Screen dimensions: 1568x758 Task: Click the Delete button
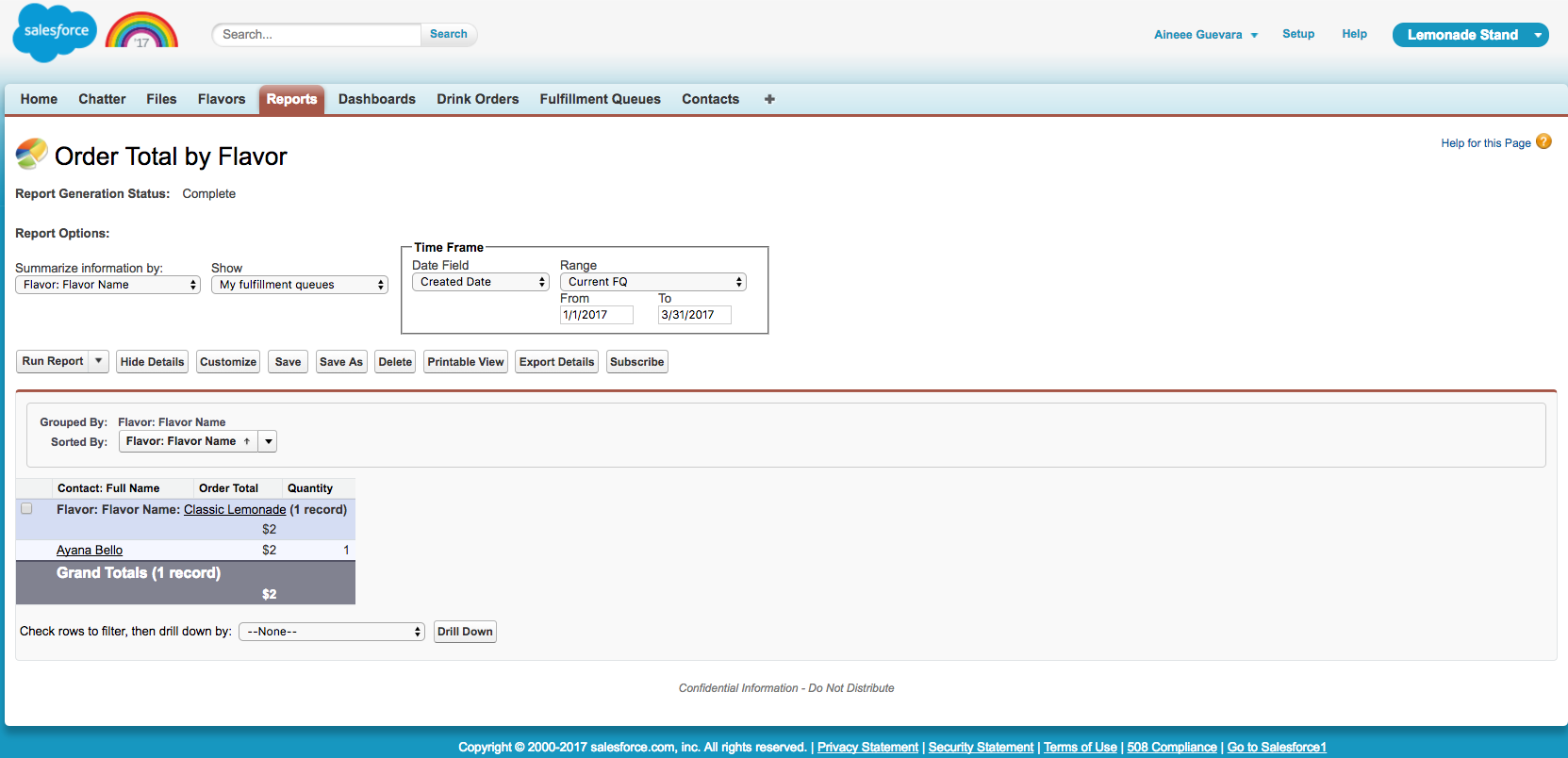395,362
